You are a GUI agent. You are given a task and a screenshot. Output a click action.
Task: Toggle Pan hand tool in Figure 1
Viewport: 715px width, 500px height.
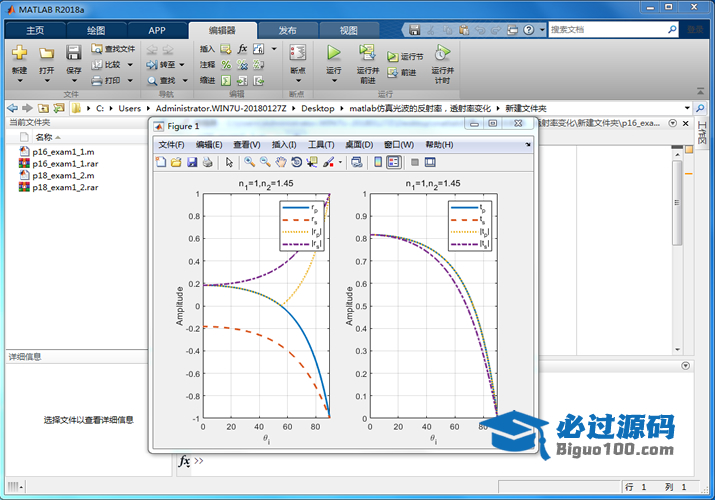(x=281, y=162)
